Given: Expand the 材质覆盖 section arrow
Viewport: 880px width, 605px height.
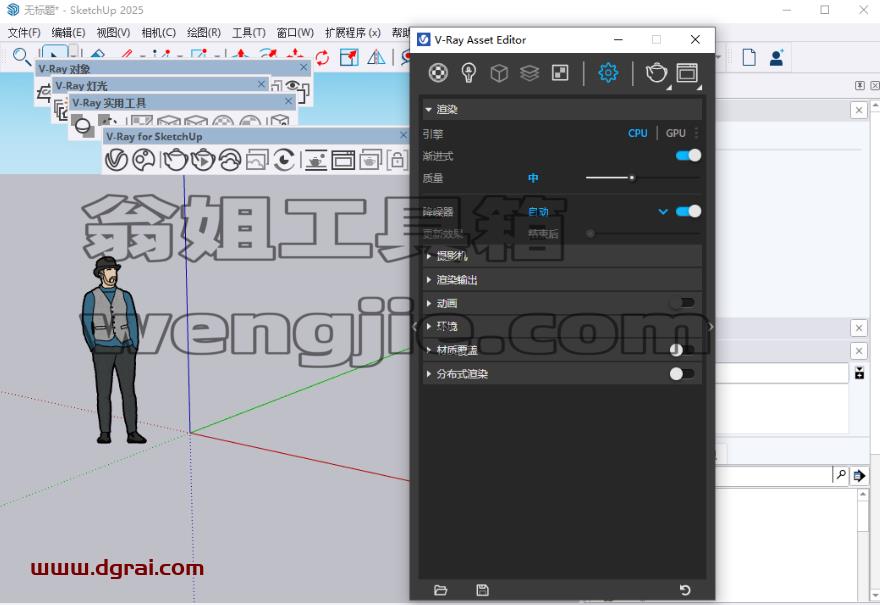Looking at the screenshot, I should 429,350.
